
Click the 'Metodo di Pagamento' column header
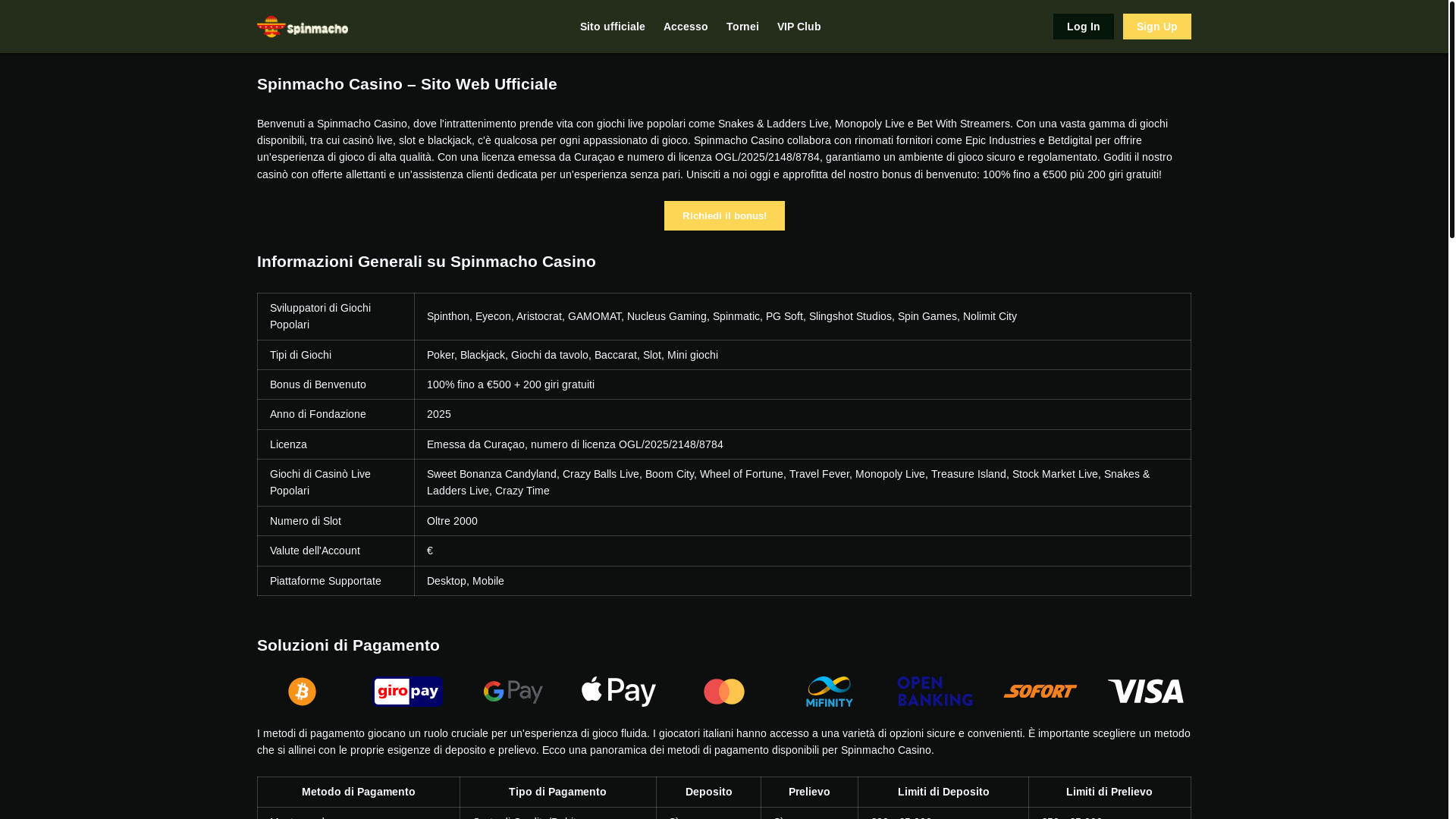[359, 792]
